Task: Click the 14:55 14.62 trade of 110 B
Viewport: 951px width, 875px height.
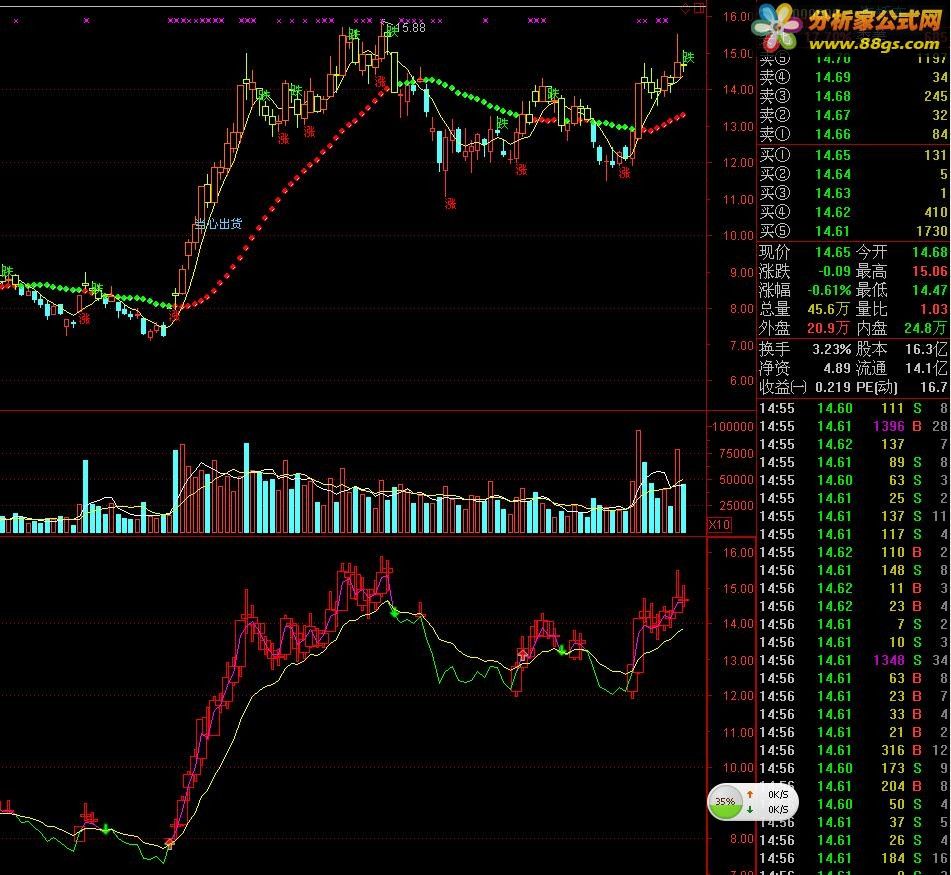Action: 853,552
